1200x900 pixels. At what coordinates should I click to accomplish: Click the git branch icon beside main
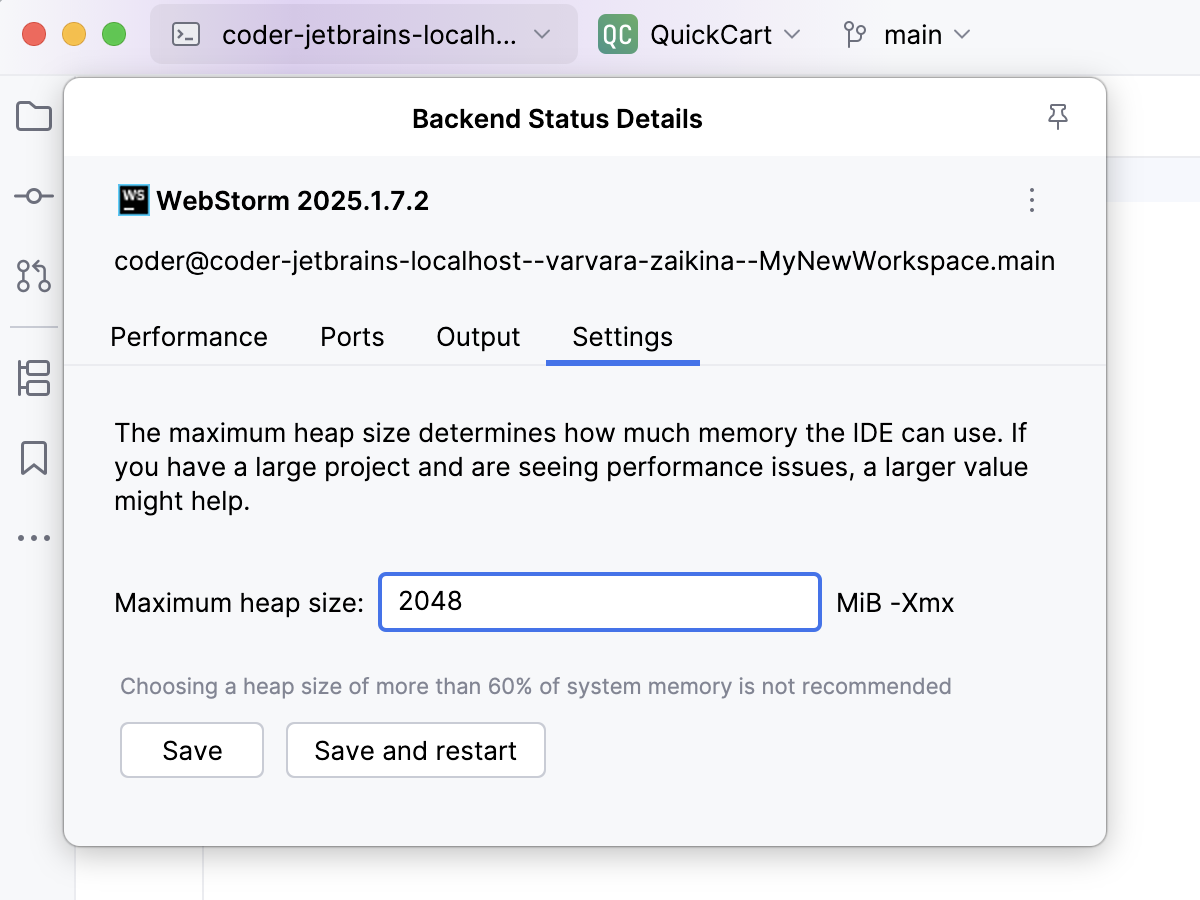(x=854, y=35)
